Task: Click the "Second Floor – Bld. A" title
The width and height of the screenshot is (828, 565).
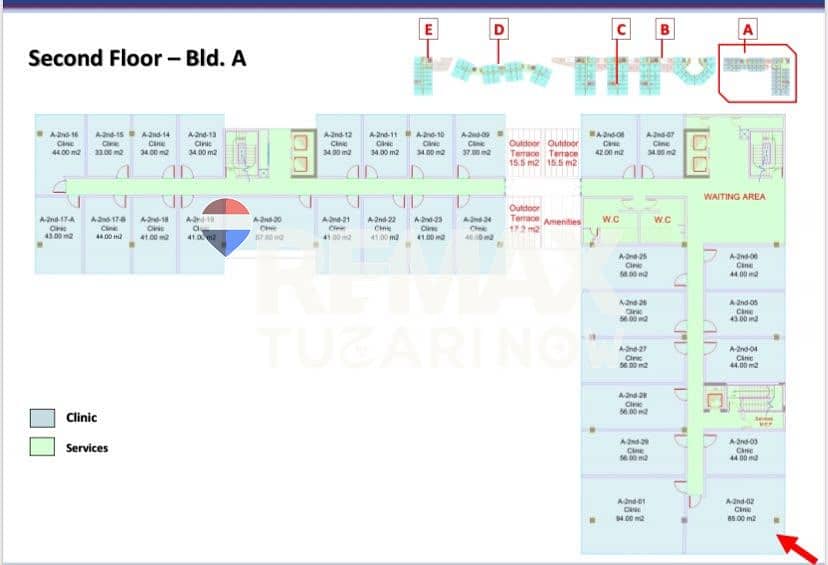Action: [x=137, y=58]
